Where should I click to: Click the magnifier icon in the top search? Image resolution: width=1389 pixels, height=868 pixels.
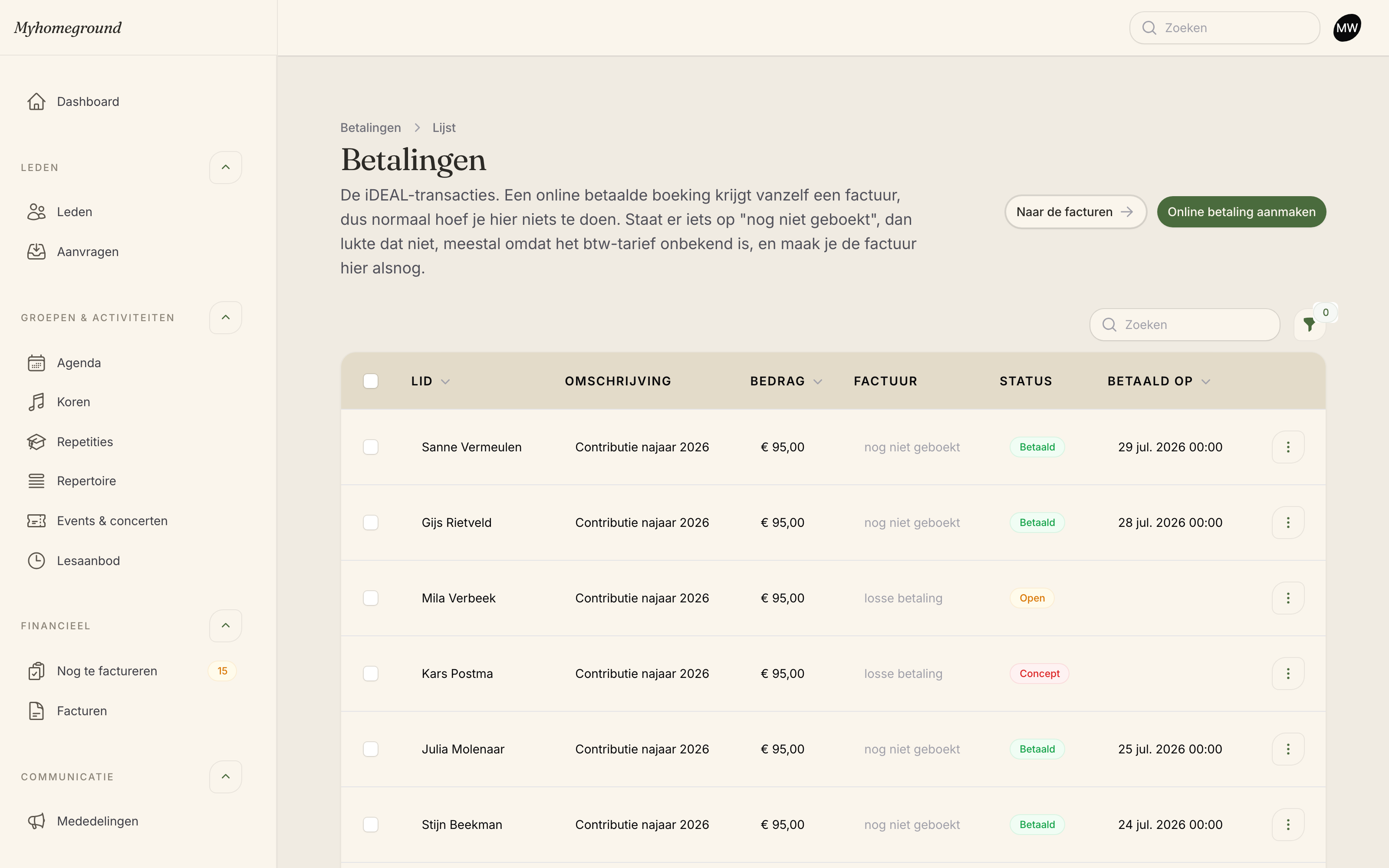click(x=1149, y=27)
